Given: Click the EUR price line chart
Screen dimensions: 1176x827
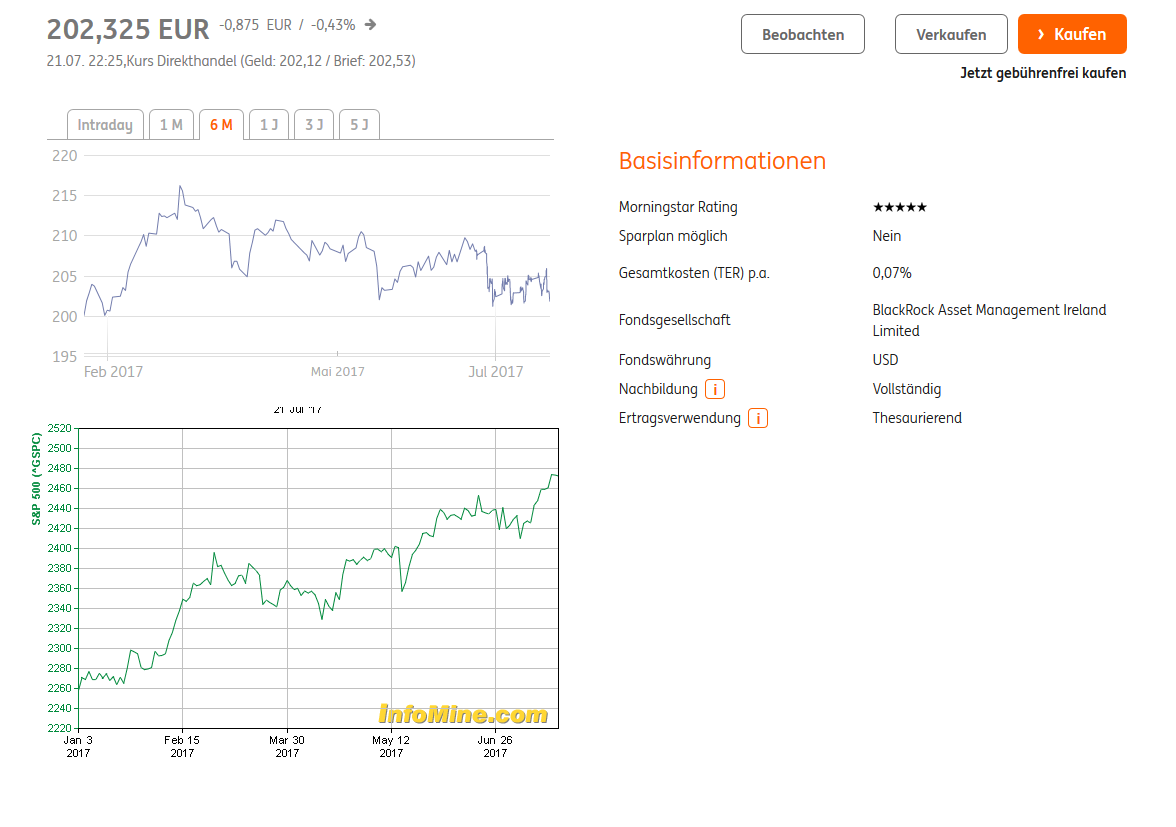Looking at the screenshot, I should pyautogui.click(x=316, y=260).
